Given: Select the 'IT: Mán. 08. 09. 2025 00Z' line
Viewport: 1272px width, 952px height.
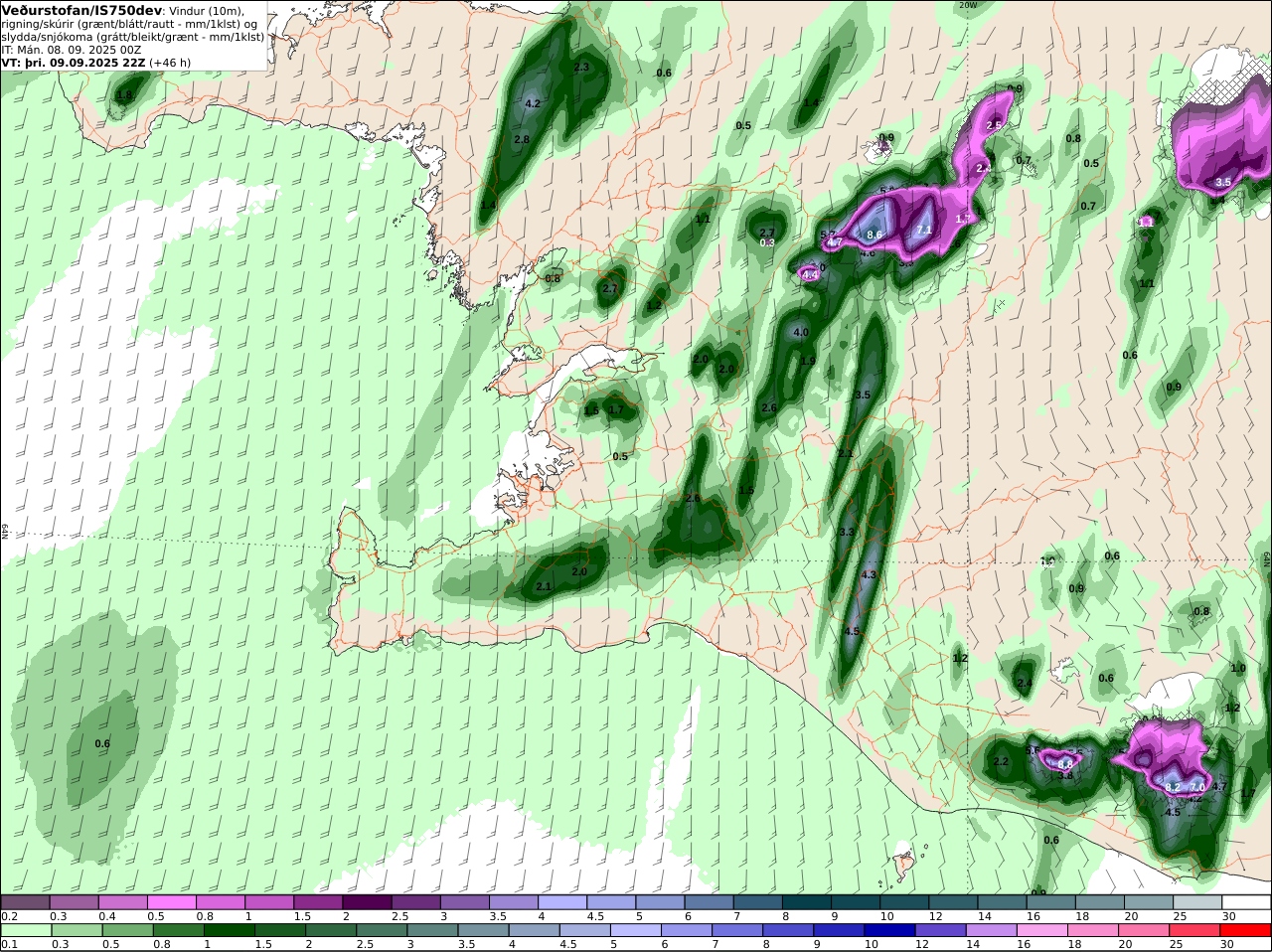Looking at the screenshot, I should click(72, 49).
